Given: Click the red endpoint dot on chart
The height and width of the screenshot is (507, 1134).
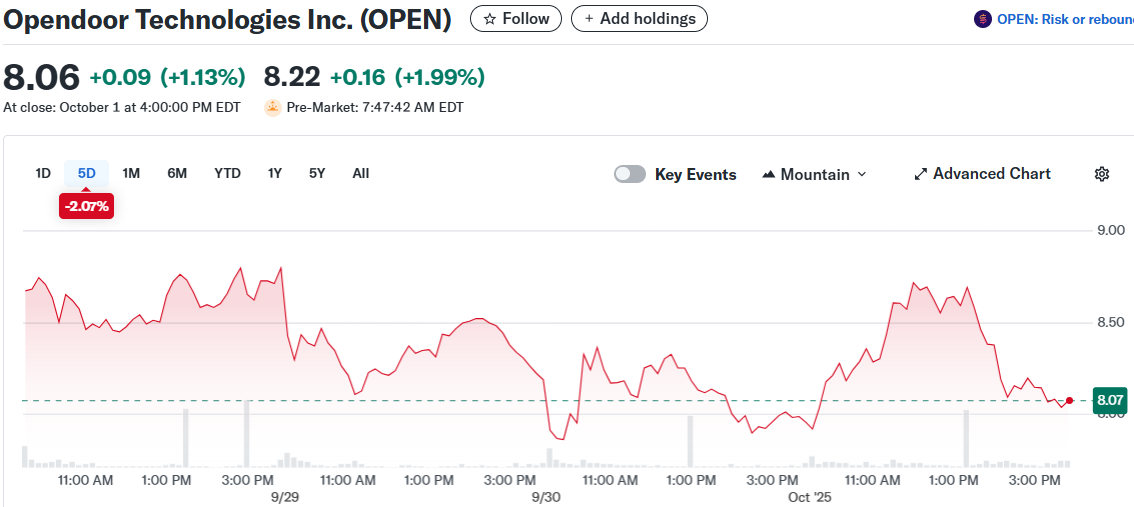Looking at the screenshot, I should coord(1070,401).
